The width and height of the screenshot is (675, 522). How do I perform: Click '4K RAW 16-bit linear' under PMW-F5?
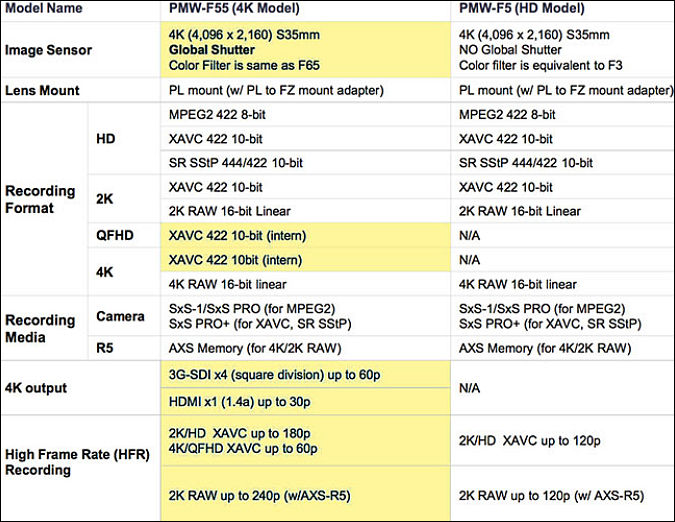(517, 284)
